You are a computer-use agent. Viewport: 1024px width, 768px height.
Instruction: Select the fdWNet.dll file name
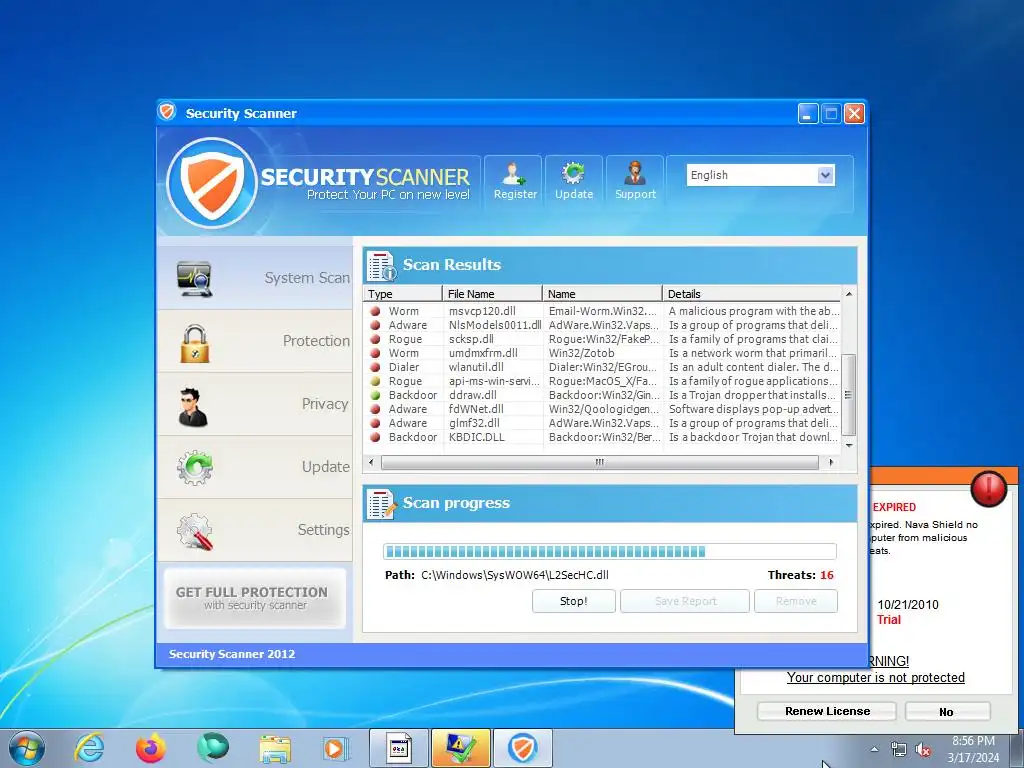[476, 409]
